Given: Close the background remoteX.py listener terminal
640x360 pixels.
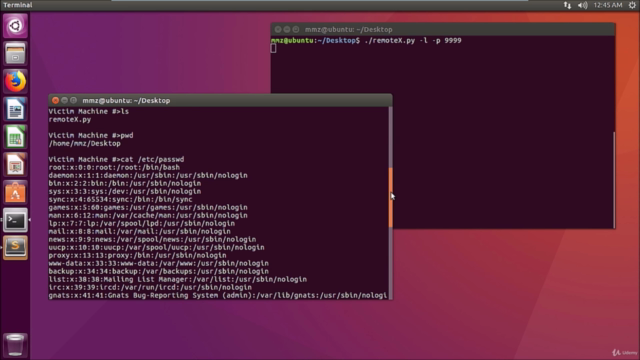Looking at the screenshot, I should click(278, 29).
